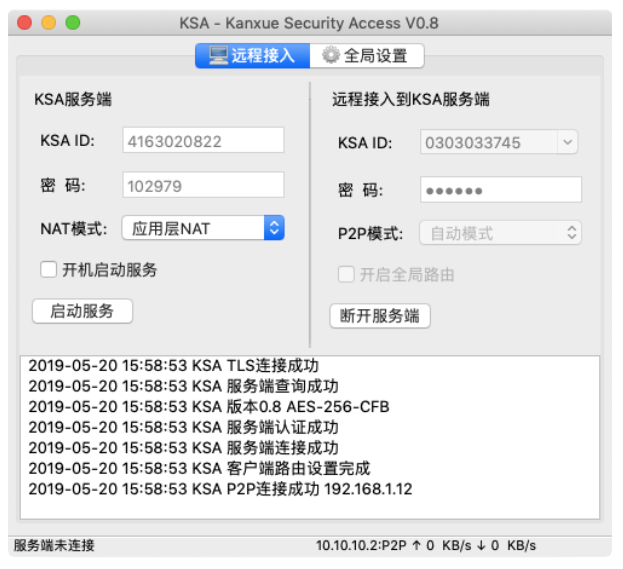Select log line P2P连接成功 192.168.1.12
The width and height of the screenshot is (623, 569).
221,489
